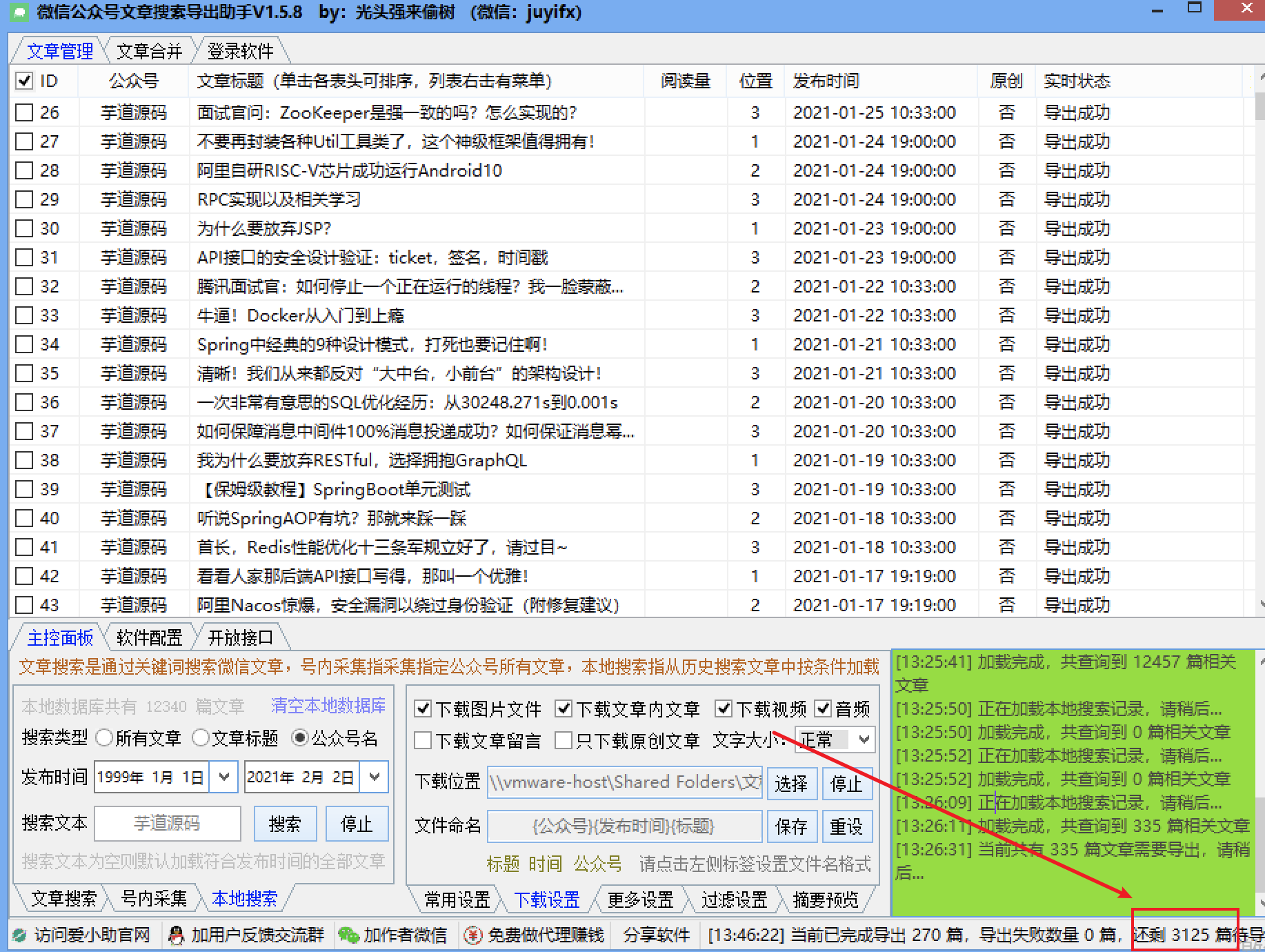Check the checkbox for row 43
The image size is (1265, 952).
[x=24, y=605]
